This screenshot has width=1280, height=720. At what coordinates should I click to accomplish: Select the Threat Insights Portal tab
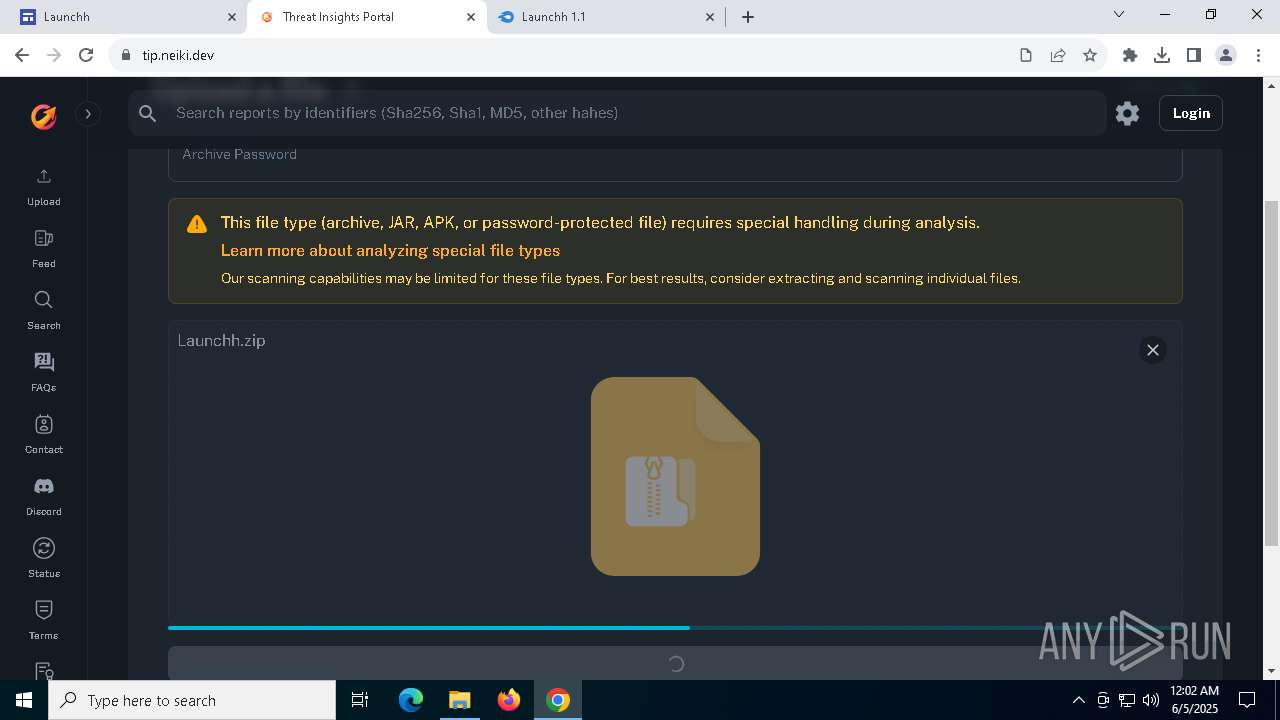(367, 17)
